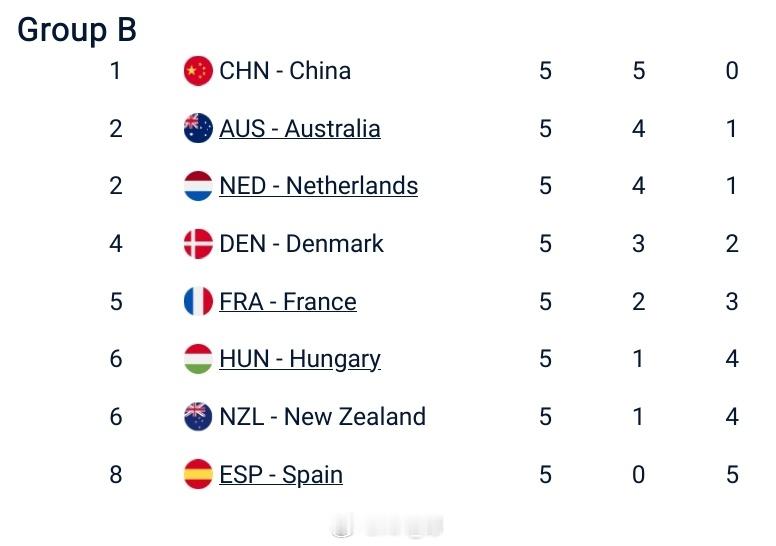
Task: Follow the FRA - France link
Action: click(x=288, y=301)
